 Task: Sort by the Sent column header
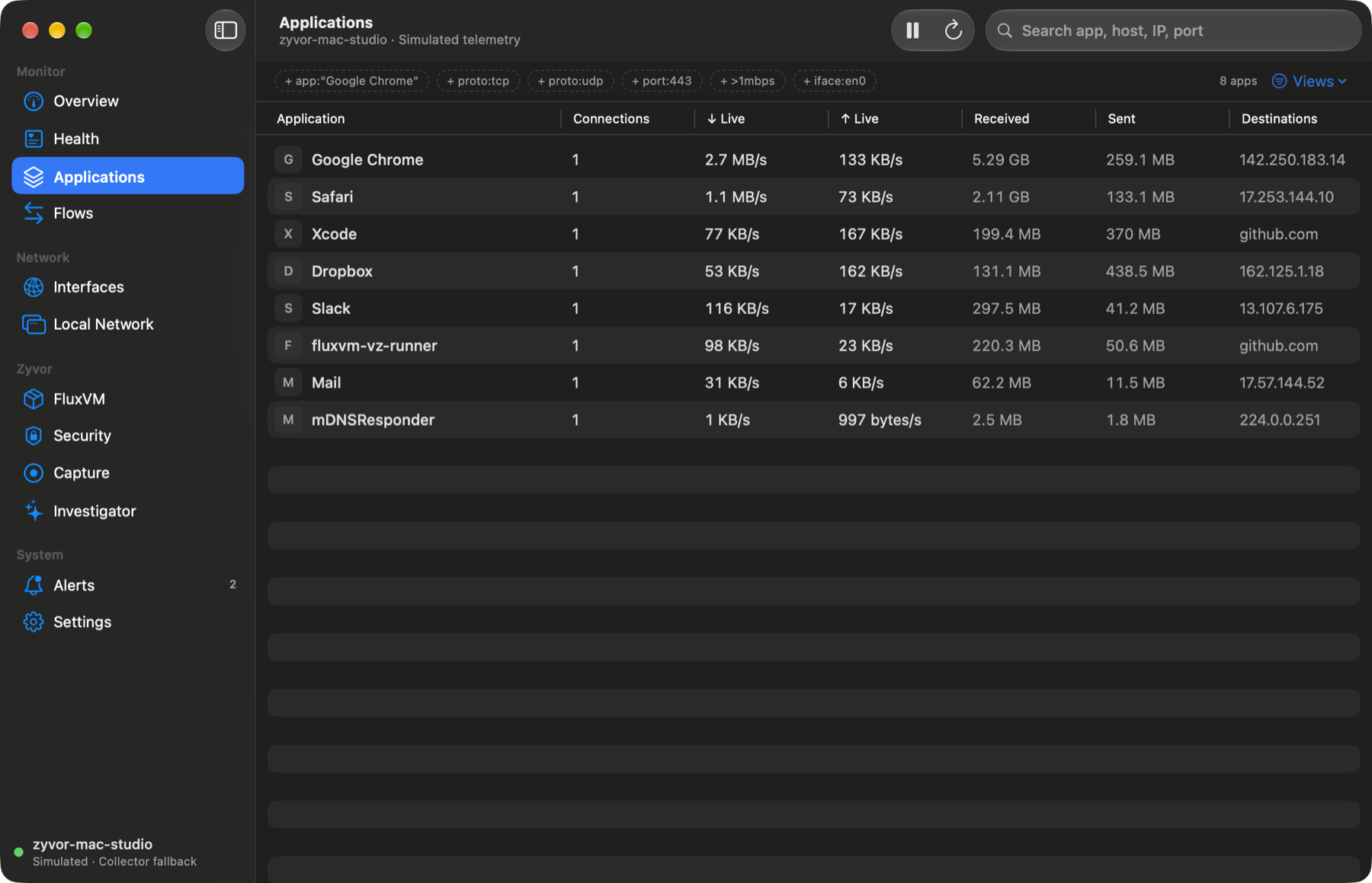click(1121, 119)
